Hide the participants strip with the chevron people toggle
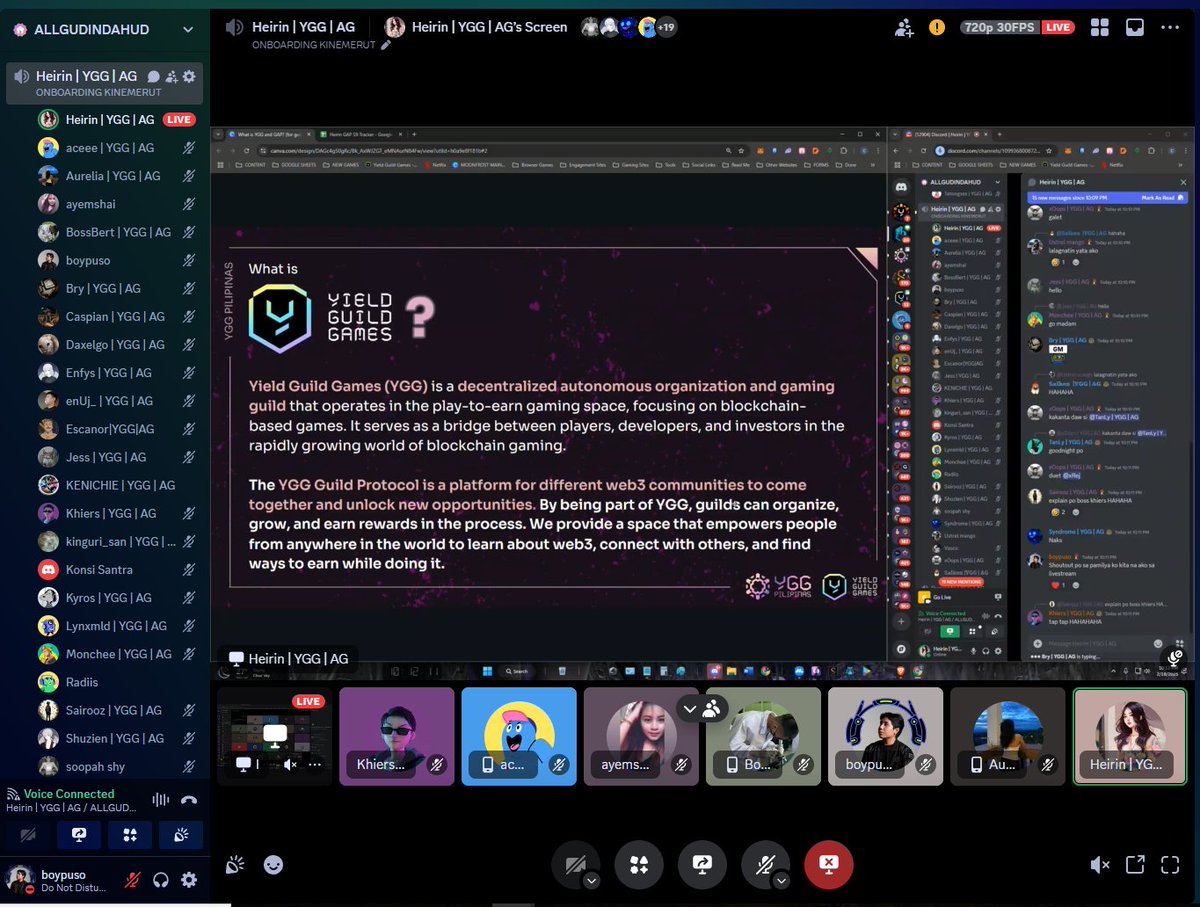Screen dimensions: 1200x907 pos(702,709)
